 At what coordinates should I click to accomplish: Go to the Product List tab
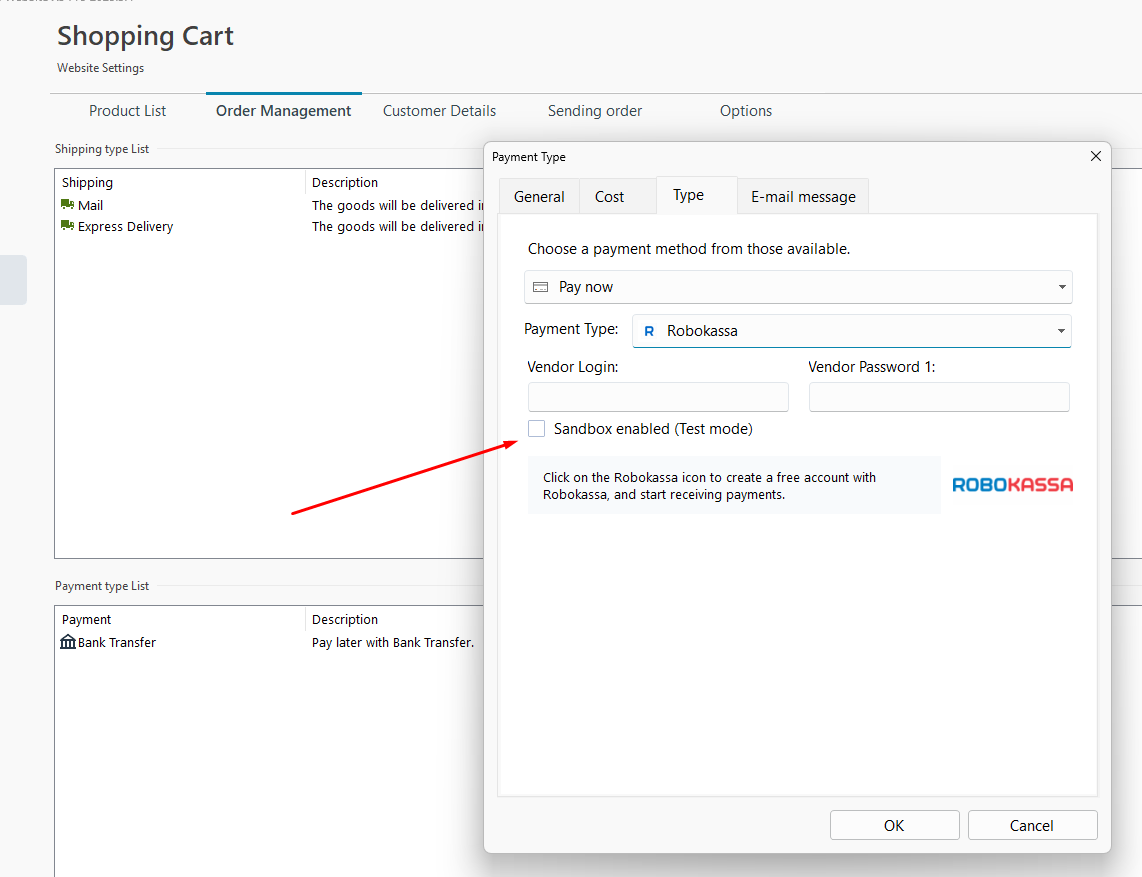pos(127,111)
